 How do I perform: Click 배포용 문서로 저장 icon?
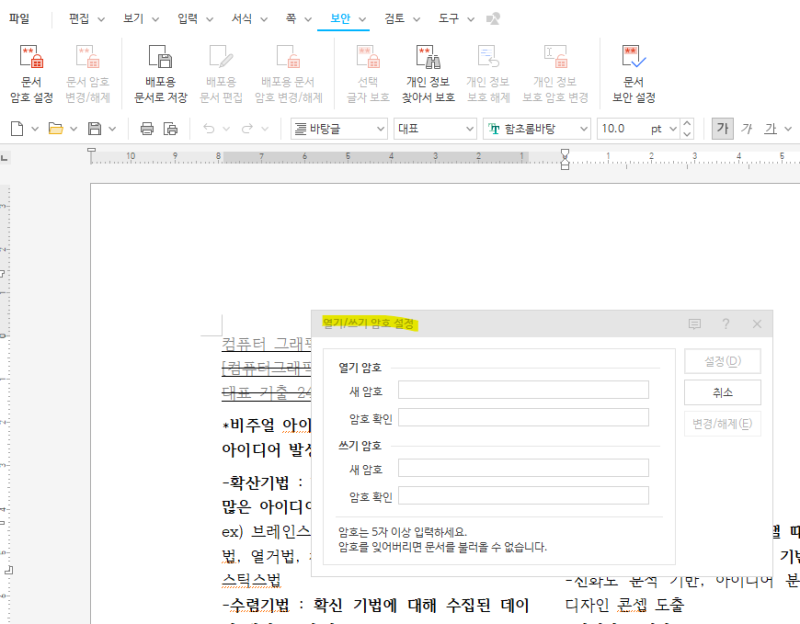pos(160,73)
